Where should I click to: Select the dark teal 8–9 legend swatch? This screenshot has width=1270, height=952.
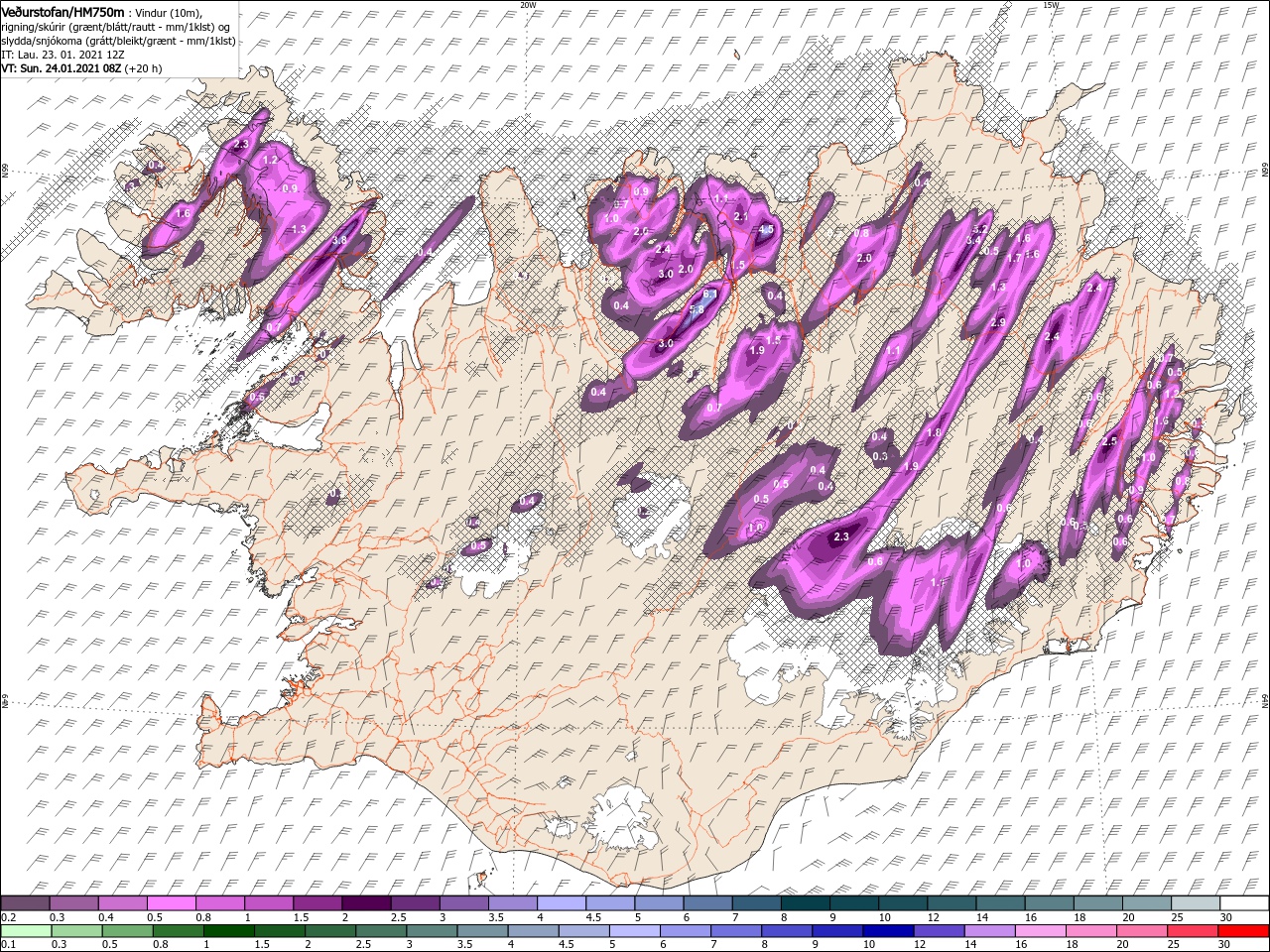click(x=805, y=903)
